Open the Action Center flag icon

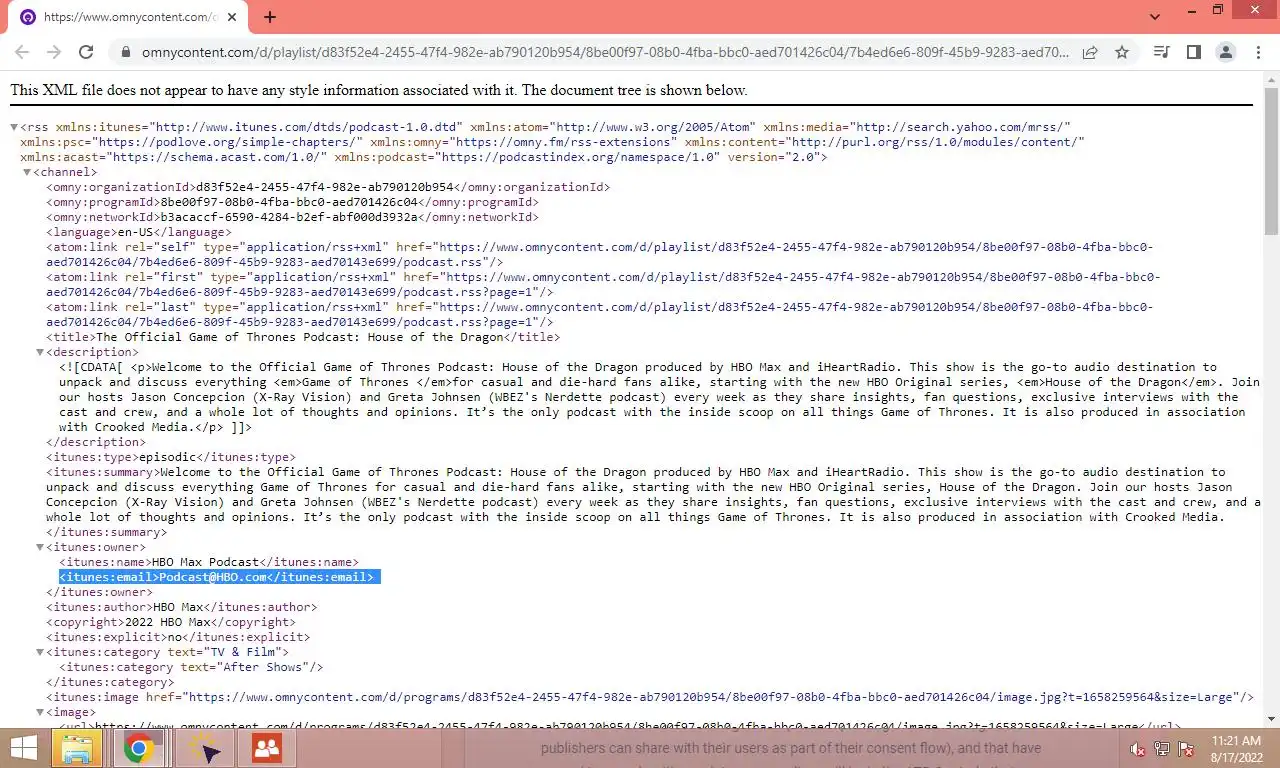point(1187,749)
